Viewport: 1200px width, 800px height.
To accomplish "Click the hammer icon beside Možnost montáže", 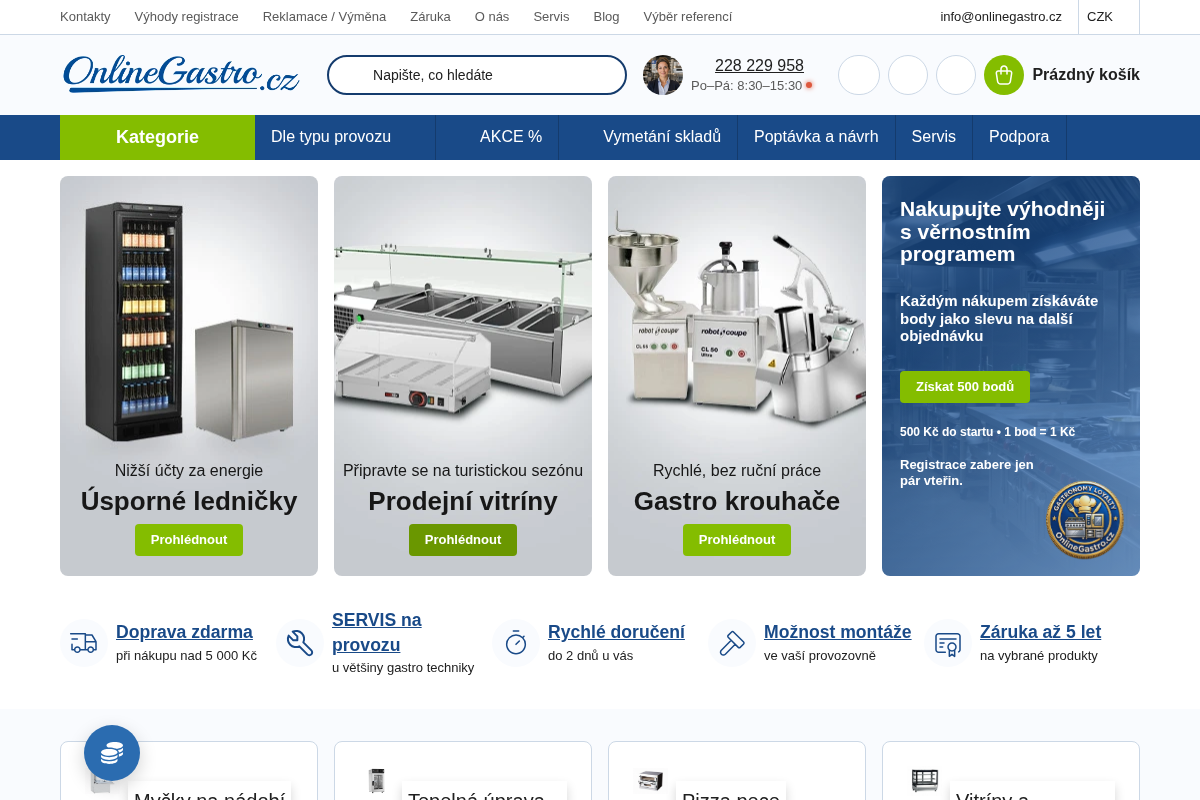I will coord(732,642).
